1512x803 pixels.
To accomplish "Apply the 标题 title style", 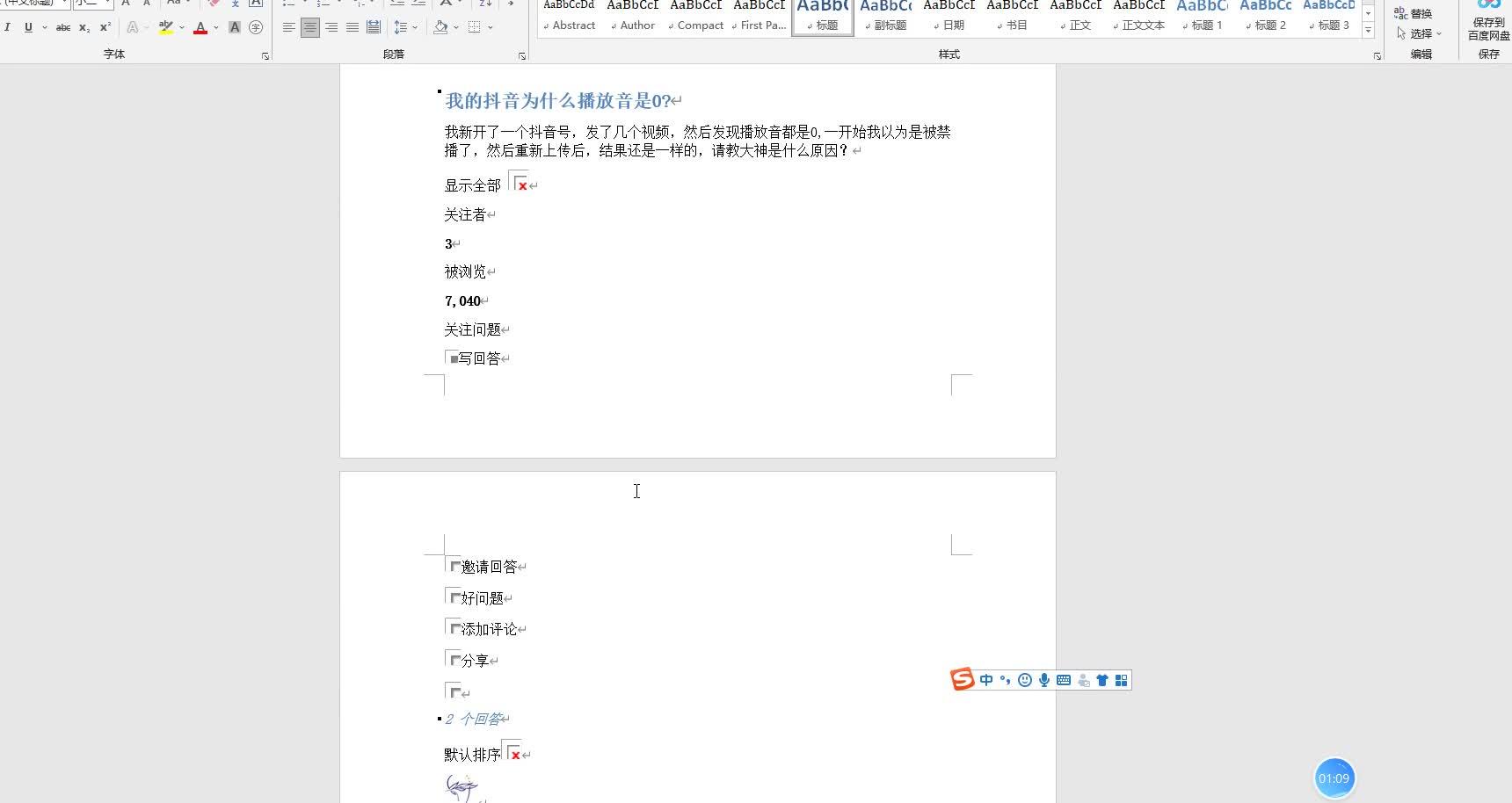I will (x=823, y=17).
